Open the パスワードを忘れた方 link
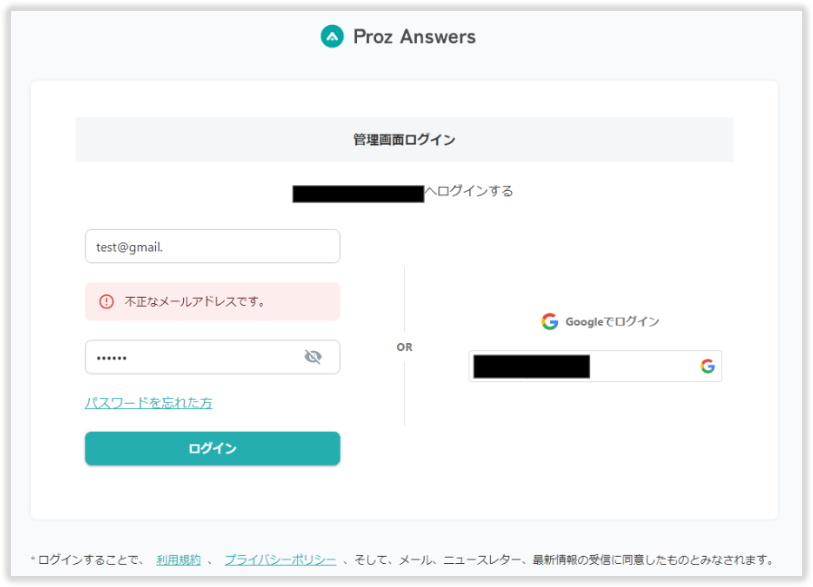The height and width of the screenshot is (587, 813). [148, 403]
